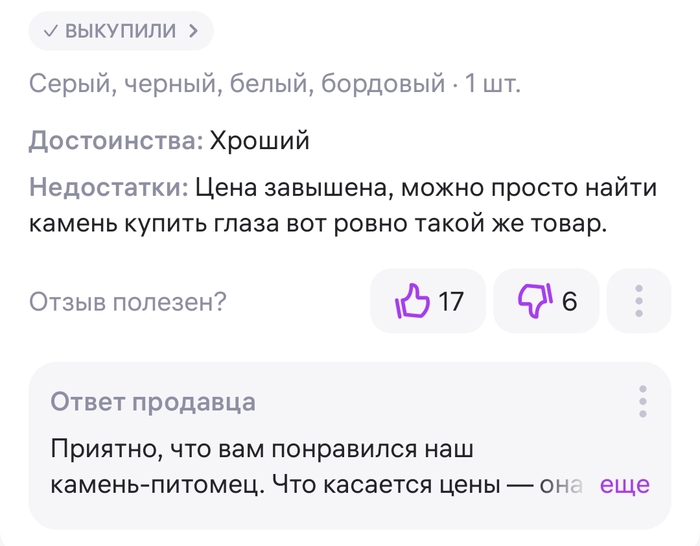The image size is (700, 546).
Task: Open the review's three-dot options menu
Action: pyautogui.click(x=639, y=300)
